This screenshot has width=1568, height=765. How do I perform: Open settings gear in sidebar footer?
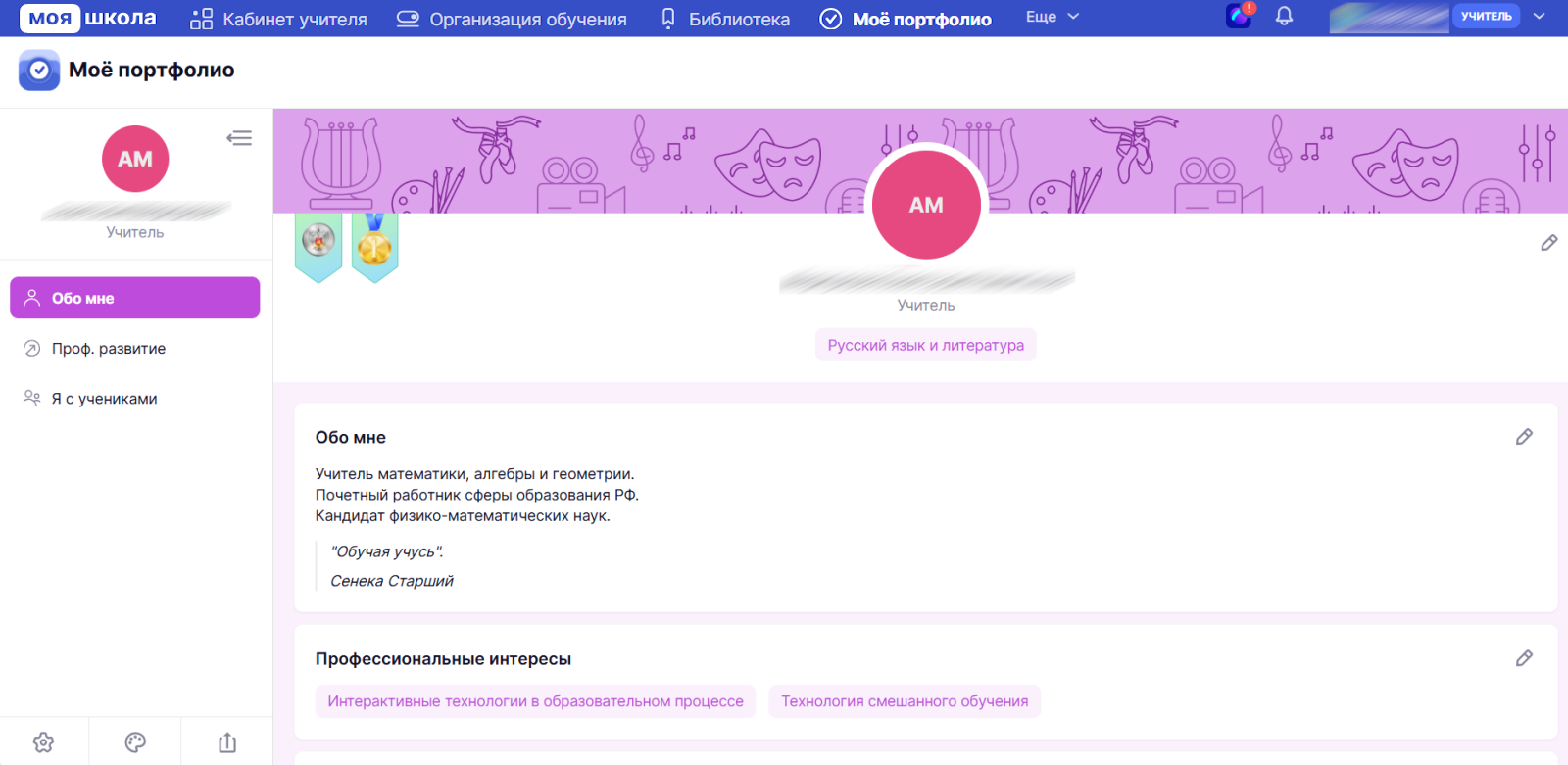click(43, 742)
